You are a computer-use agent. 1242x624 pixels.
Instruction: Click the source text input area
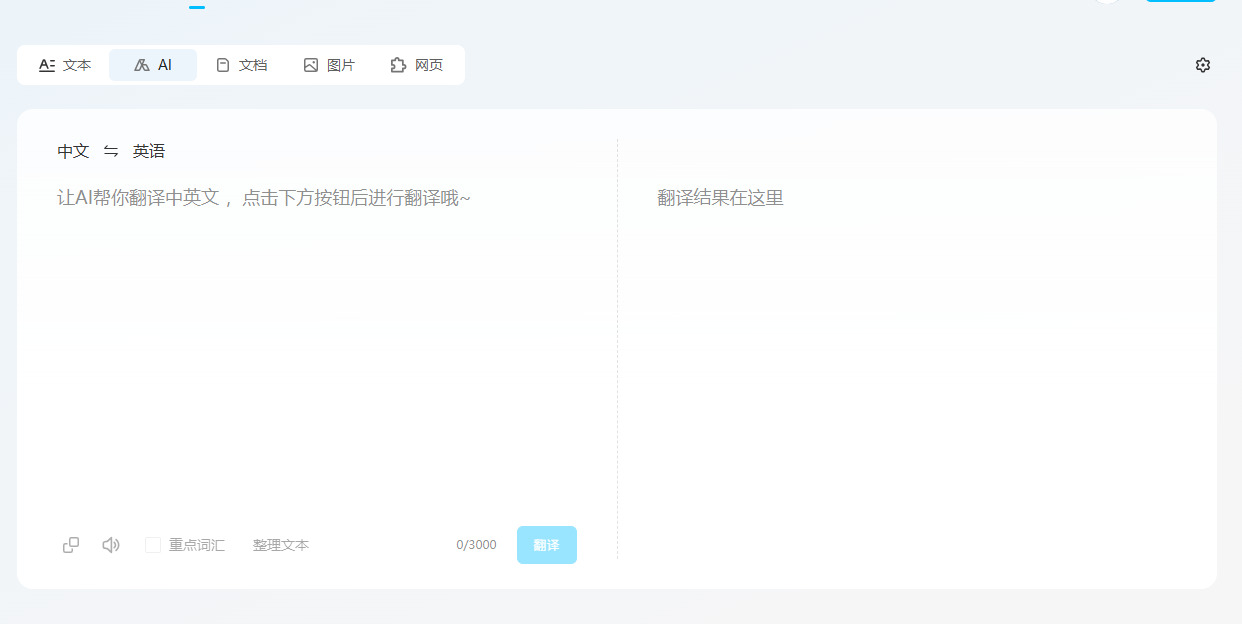point(317,345)
